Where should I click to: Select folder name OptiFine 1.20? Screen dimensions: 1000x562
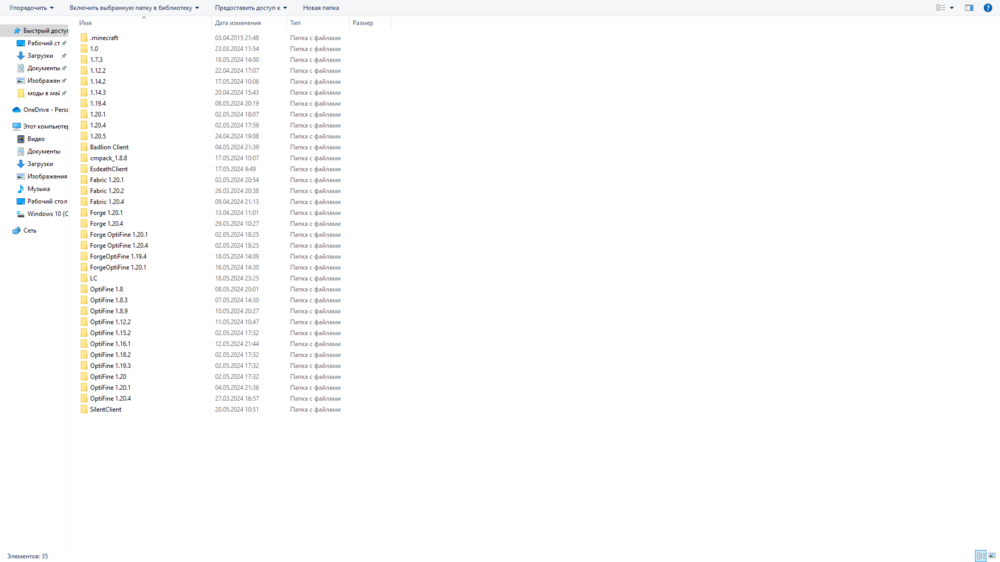click(x=108, y=376)
